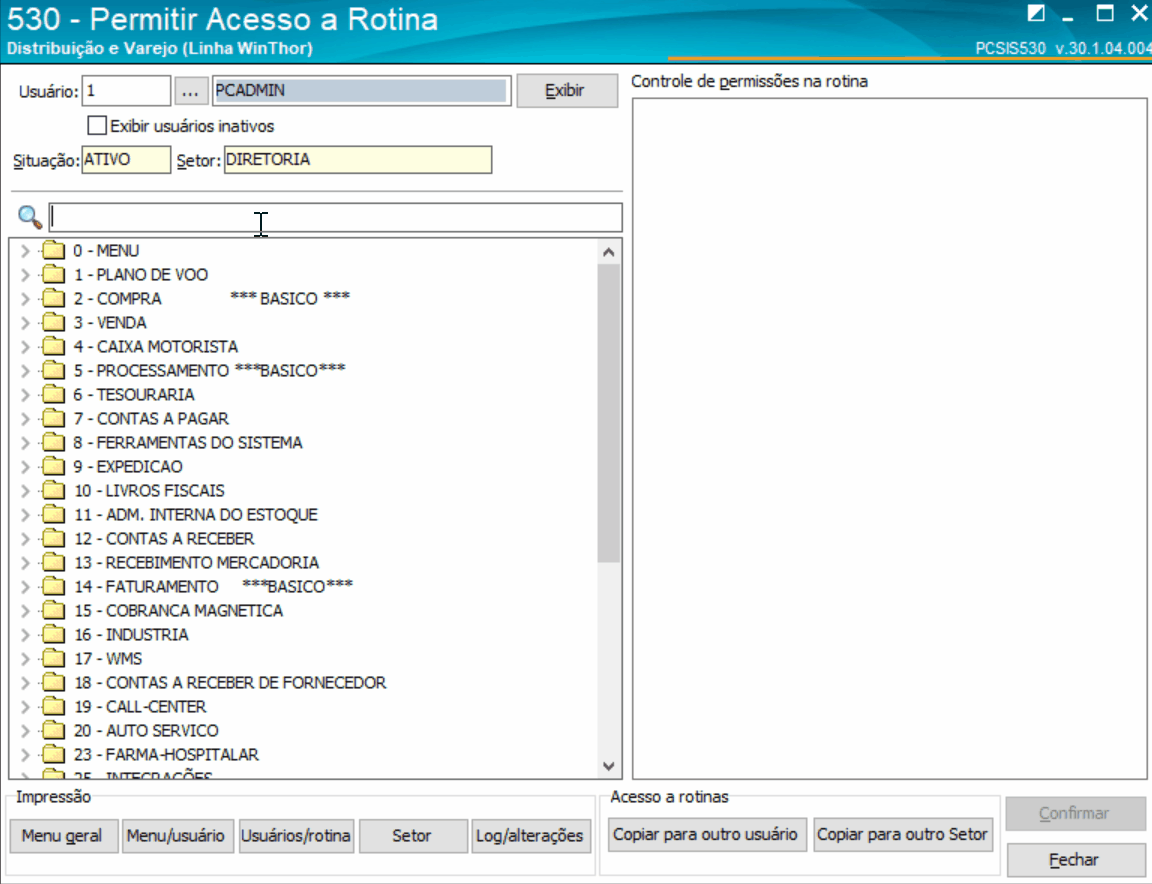The image size is (1152, 884).
Task: Click Copiar para outro Setor button
Action: click(x=903, y=835)
